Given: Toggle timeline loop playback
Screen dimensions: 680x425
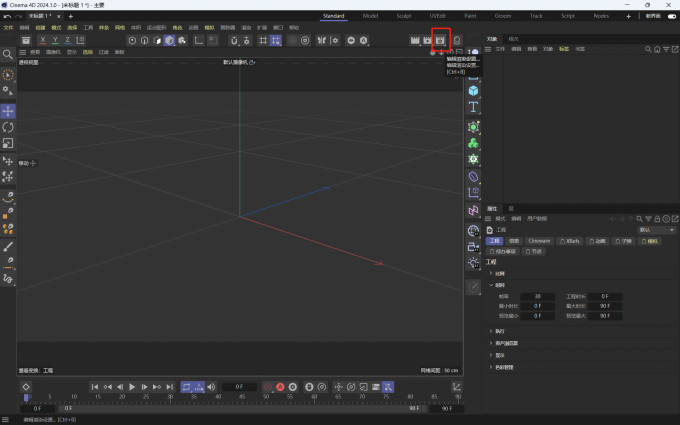Looking at the screenshot, I should pyautogui.click(x=186, y=387).
